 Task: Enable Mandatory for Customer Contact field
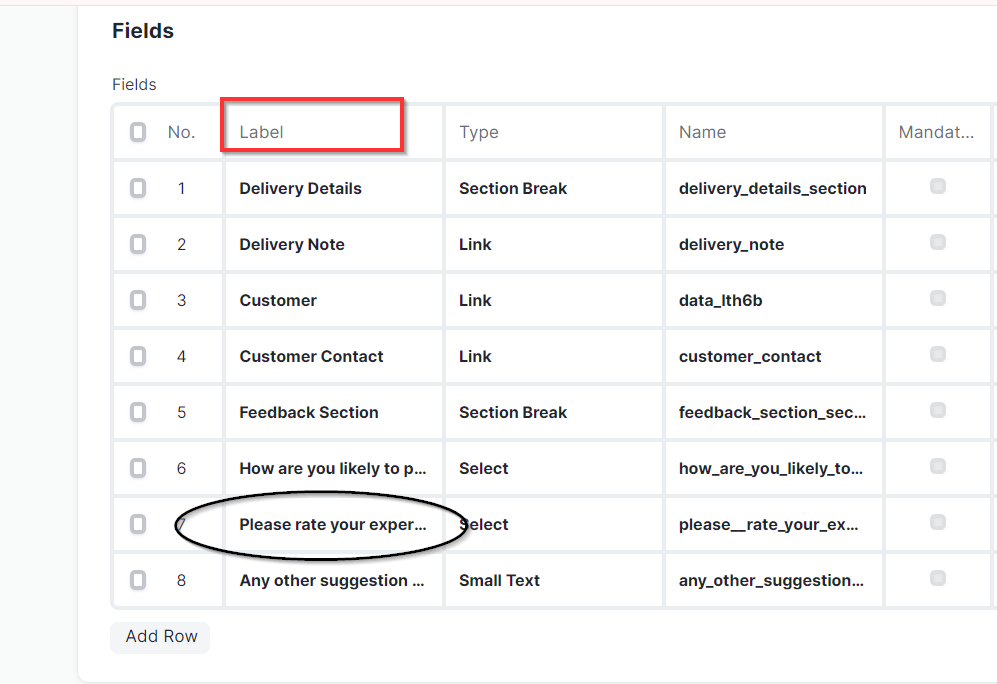click(x=937, y=353)
